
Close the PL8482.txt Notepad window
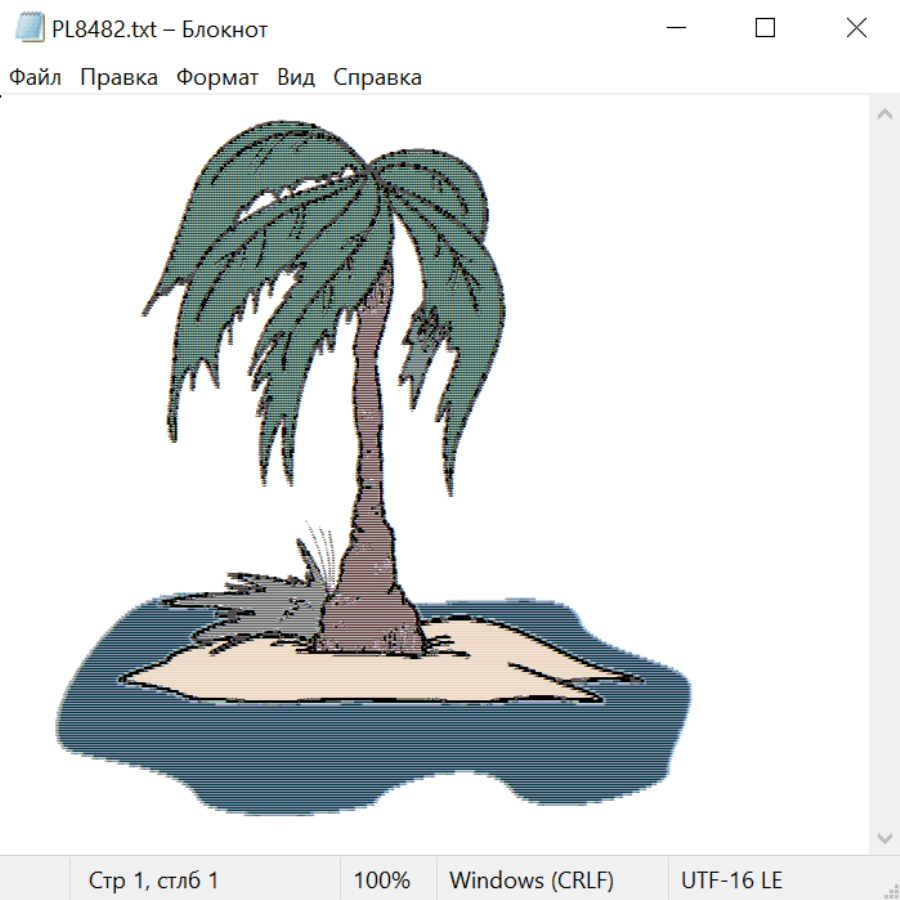click(856, 29)
